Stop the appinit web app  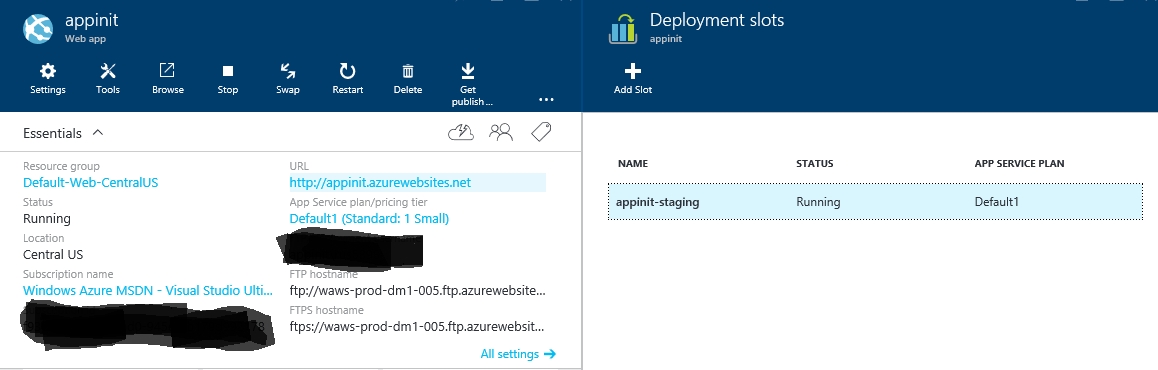[x=227, y=78]
